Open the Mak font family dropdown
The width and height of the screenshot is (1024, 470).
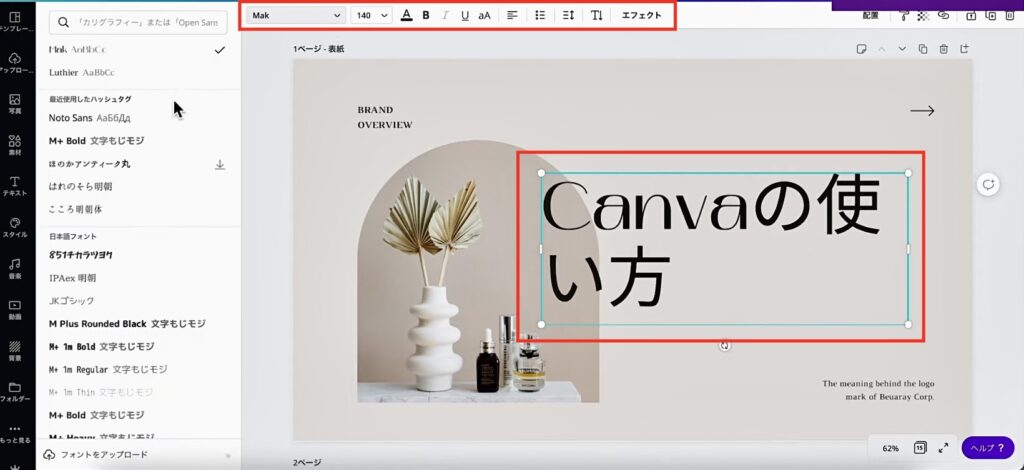click(296, 15)
